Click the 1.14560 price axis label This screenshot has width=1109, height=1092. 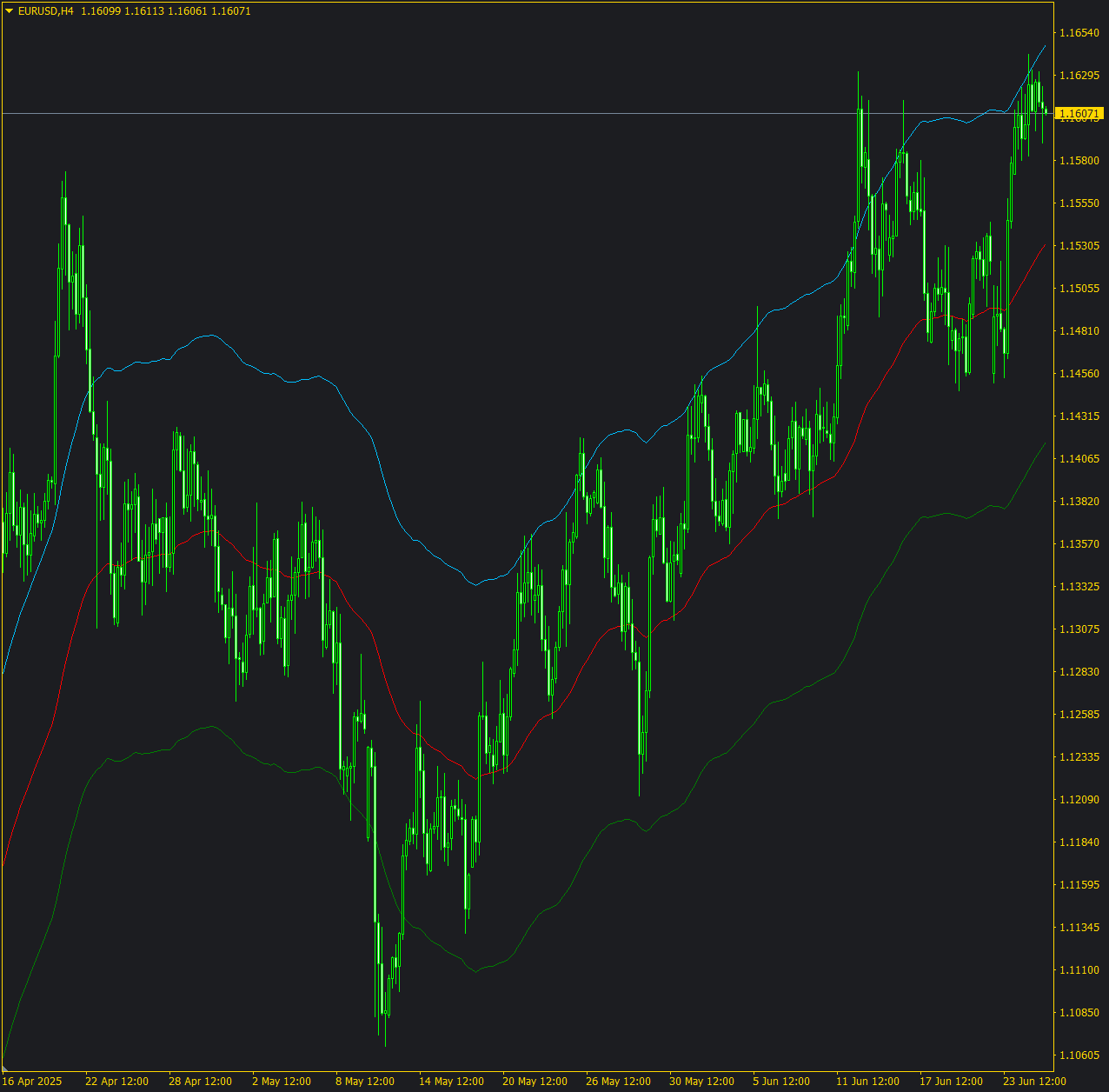tap(1079, 374)
